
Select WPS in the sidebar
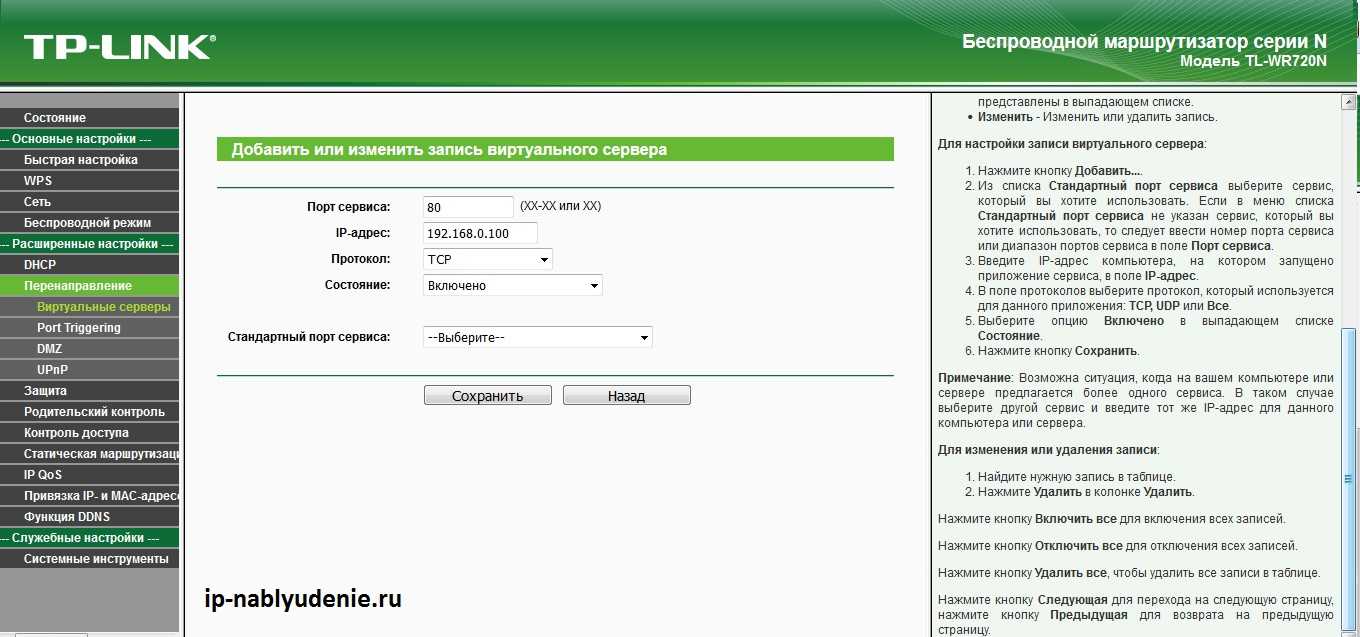38,181
